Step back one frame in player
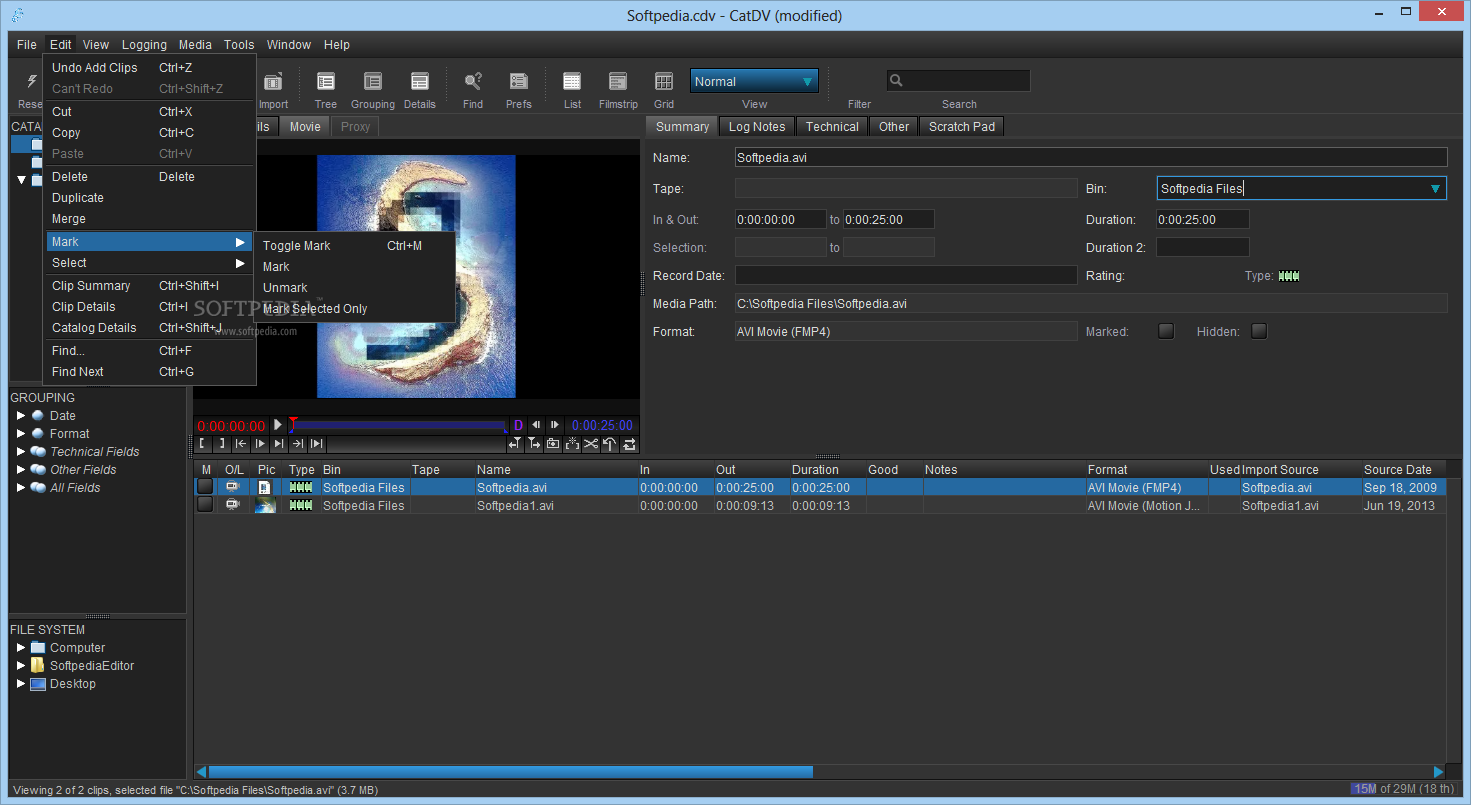This screenshot has height=805, width=1471. click(x=536, y=425)
